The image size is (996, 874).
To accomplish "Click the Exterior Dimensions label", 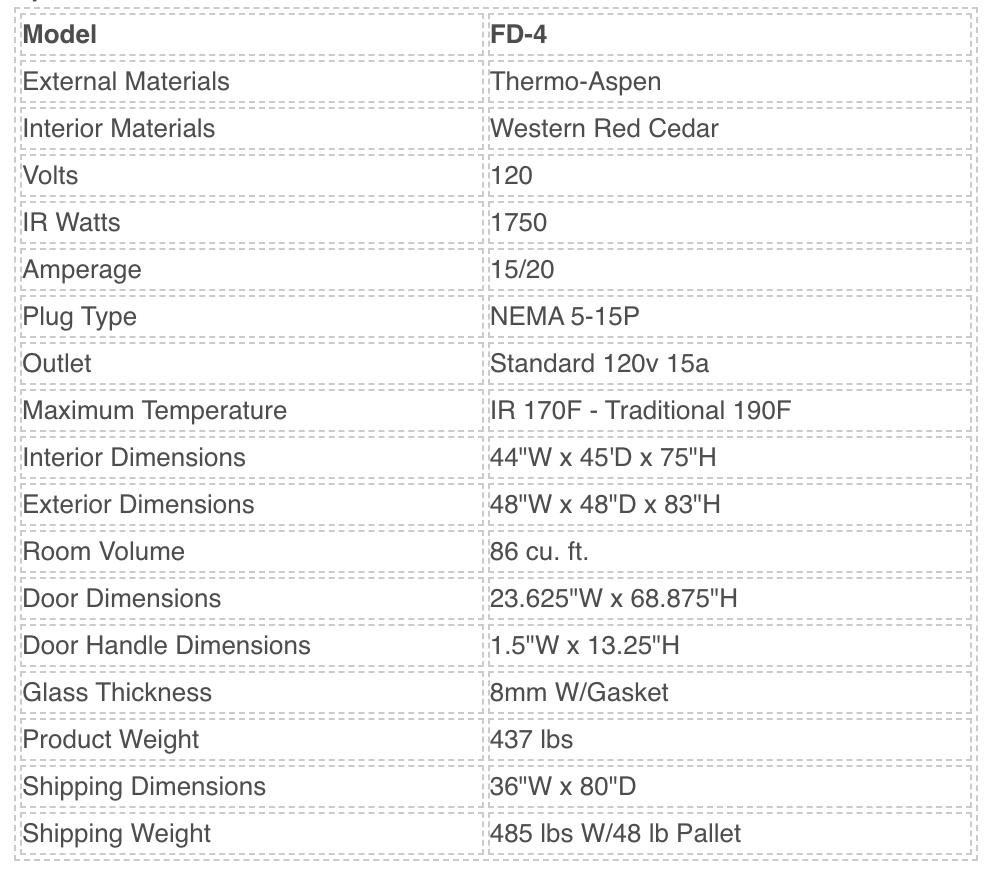I will [138, 504].
